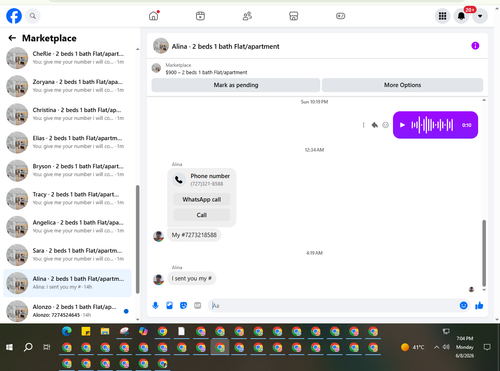This screenshot has width=500, height=371.
Task: Open more options for the voice message
Action: [363, 125]
